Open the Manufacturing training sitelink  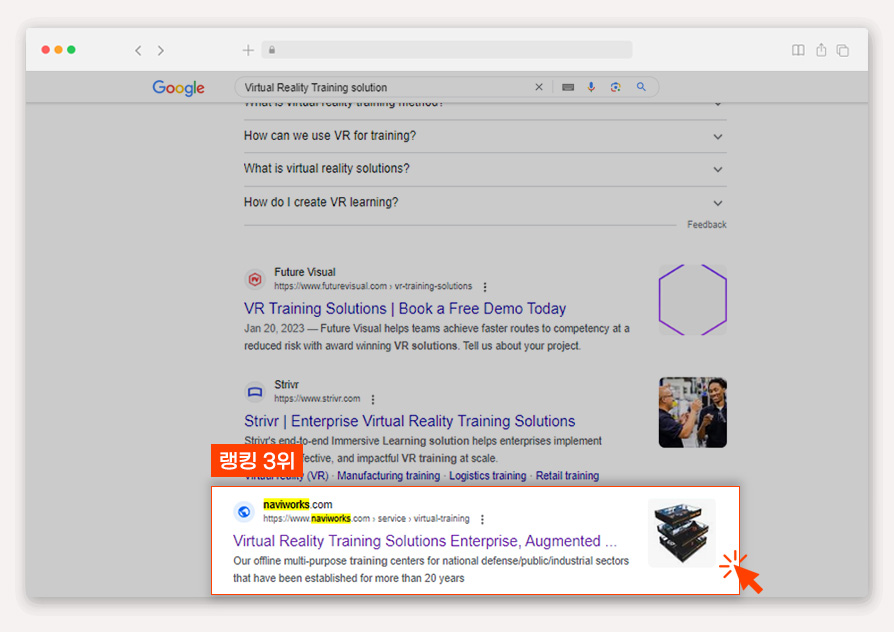click(x=388, y=476)
